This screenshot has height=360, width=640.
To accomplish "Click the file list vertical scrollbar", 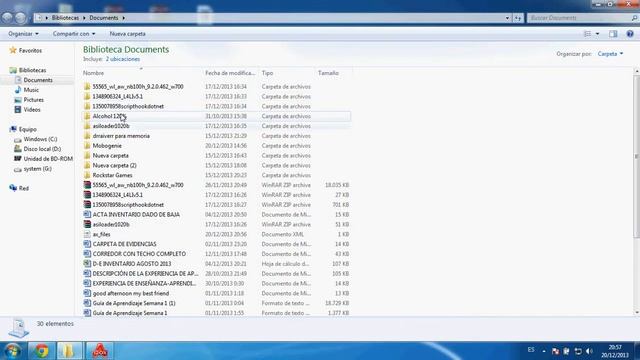I will [x=637, y=156].
